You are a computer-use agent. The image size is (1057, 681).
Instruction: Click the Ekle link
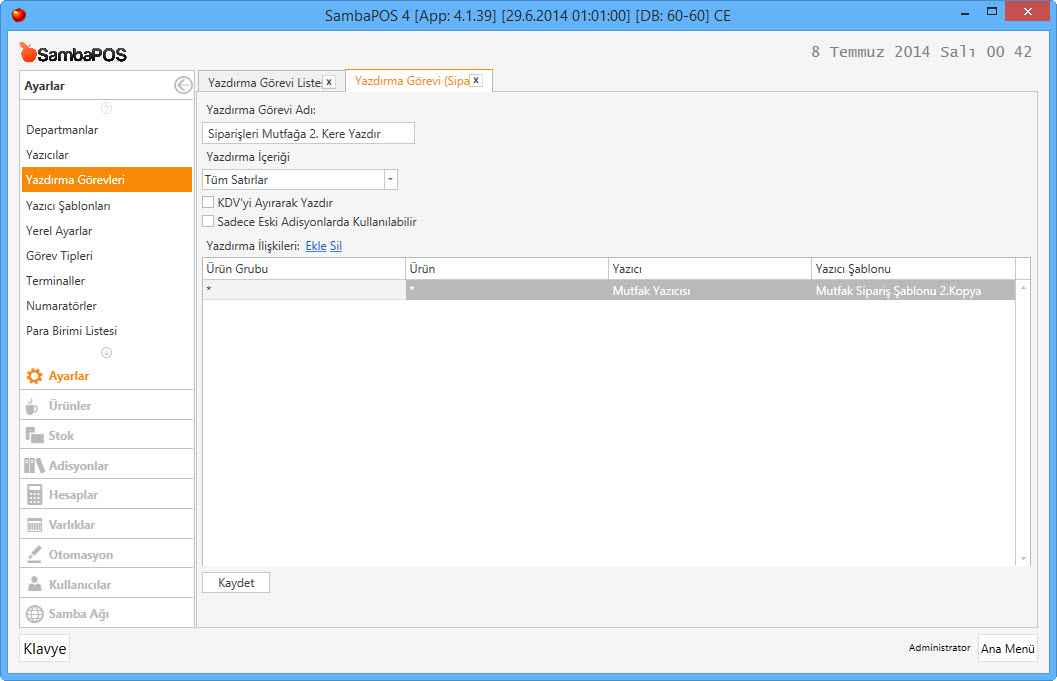click(315, 246)
